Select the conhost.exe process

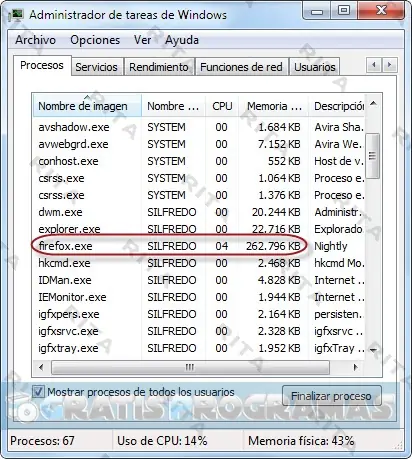tap(199, 161)
